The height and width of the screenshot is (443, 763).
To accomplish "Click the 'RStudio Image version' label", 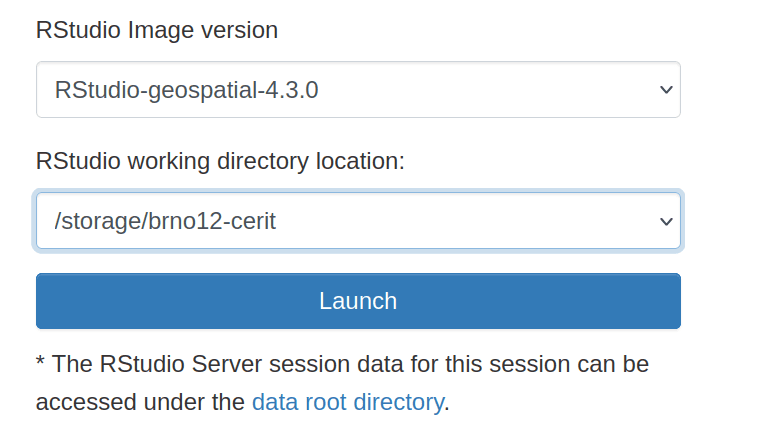I will click(x=157, y=30).
